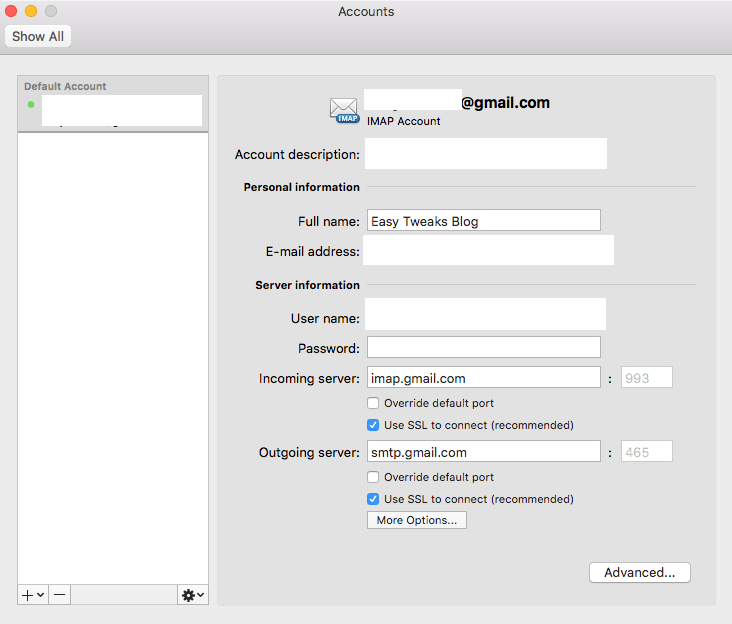Click the User name field

tap(486, 314)
